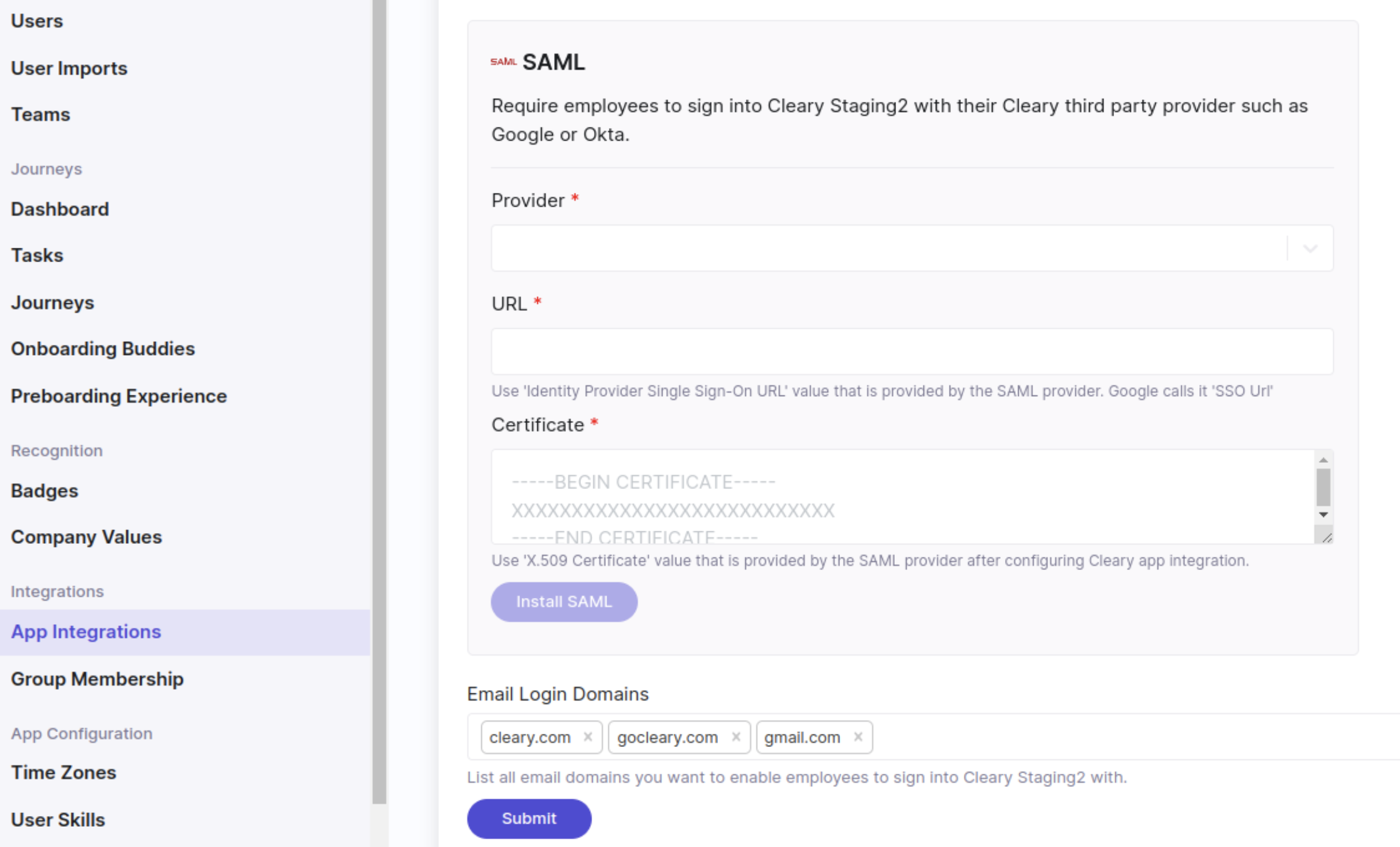Select Tasks in the sidebar
Image resolution: width=1400 pixels, height=847 pixels.
click(37, 255)
